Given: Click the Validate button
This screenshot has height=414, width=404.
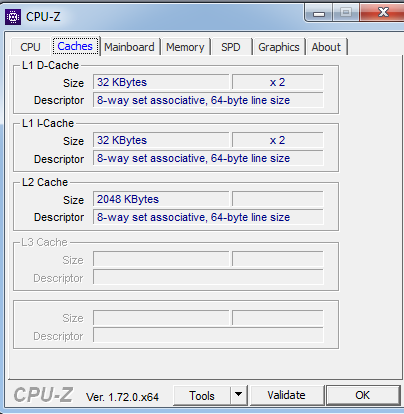Looking at the screenshot, I should [286, 395].
